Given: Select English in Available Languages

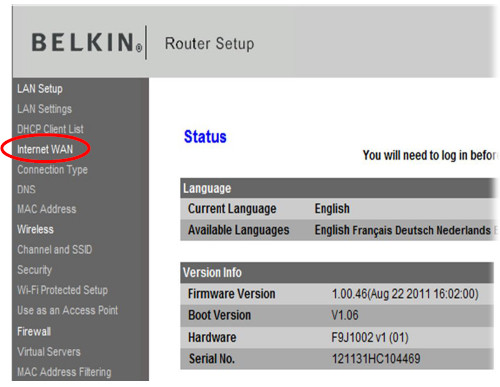Looking at the screenshot, I should pos(332,230).
